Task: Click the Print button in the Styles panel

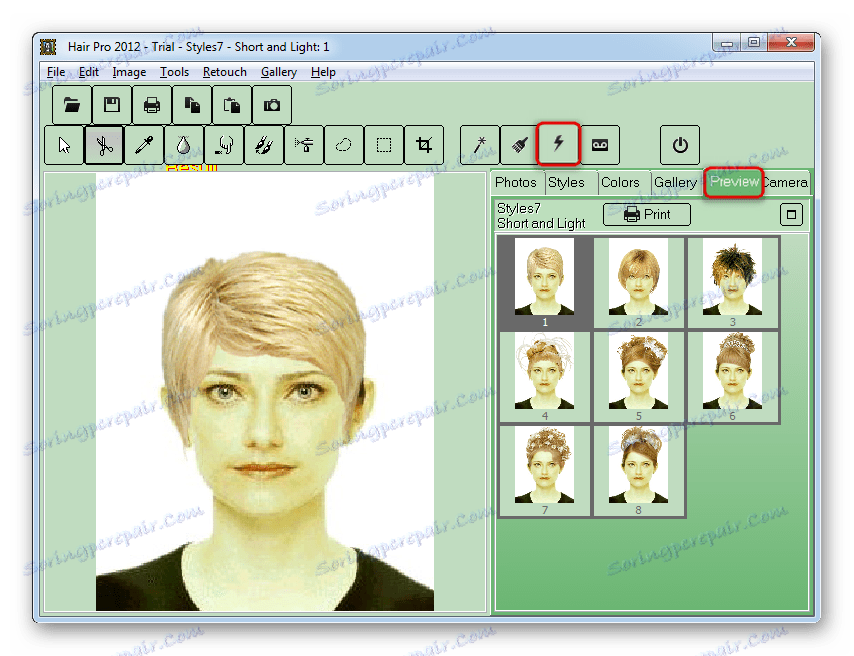Action: pyautogui.click(x=647, y=215)
